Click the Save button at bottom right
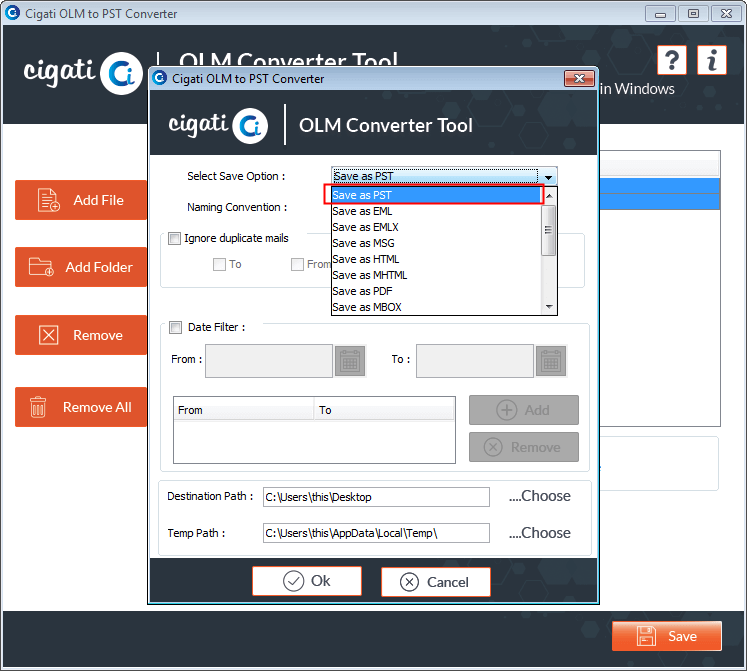Screen dimensions: 747x671 point(667,636)
